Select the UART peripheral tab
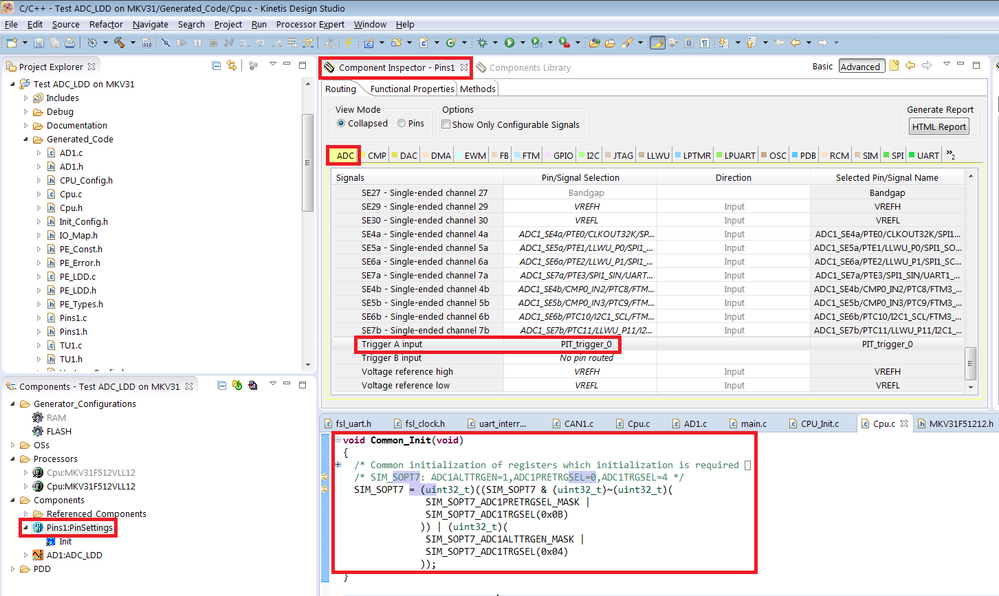Screen dimensions: 999x596 (924, 156)
